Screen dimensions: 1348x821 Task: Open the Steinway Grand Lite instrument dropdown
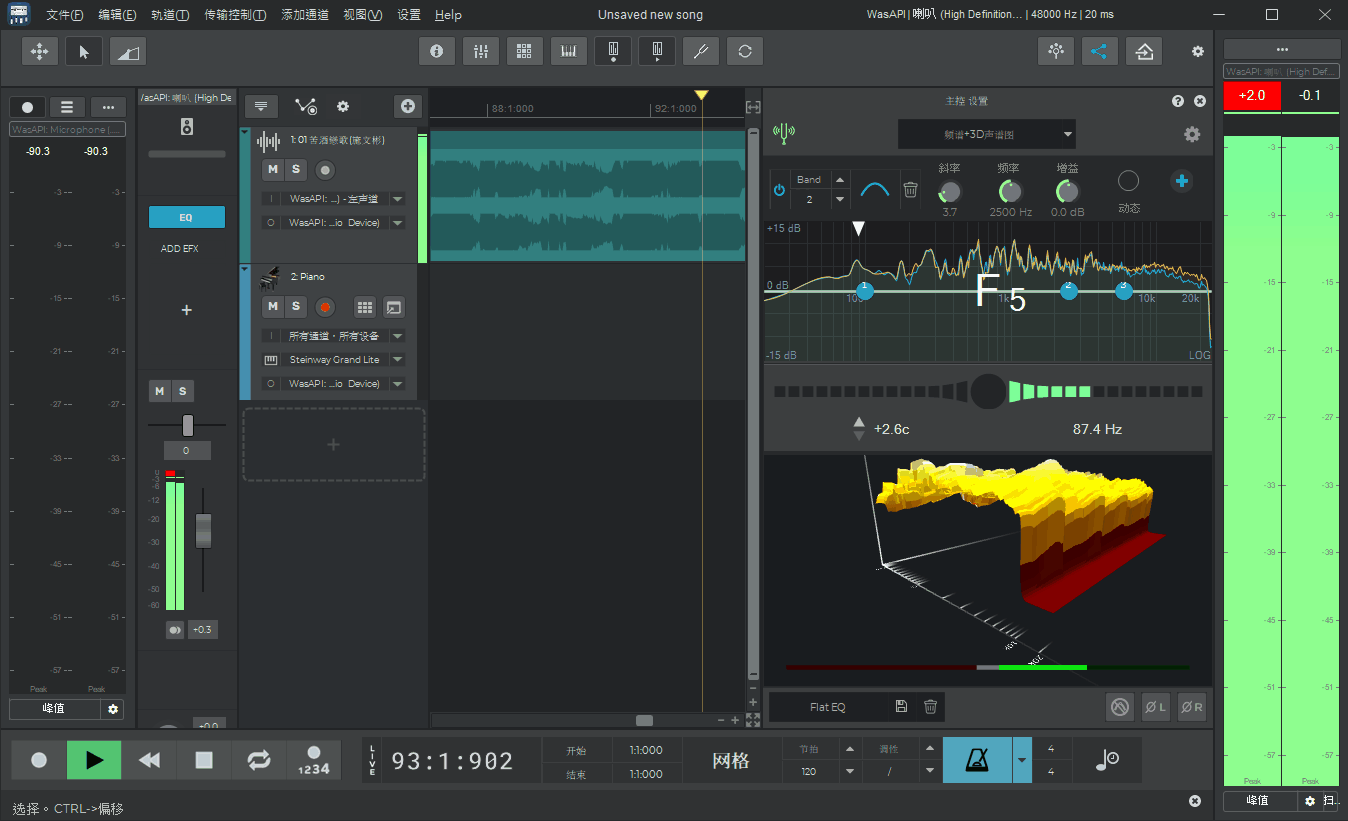[x=397, y=360]
